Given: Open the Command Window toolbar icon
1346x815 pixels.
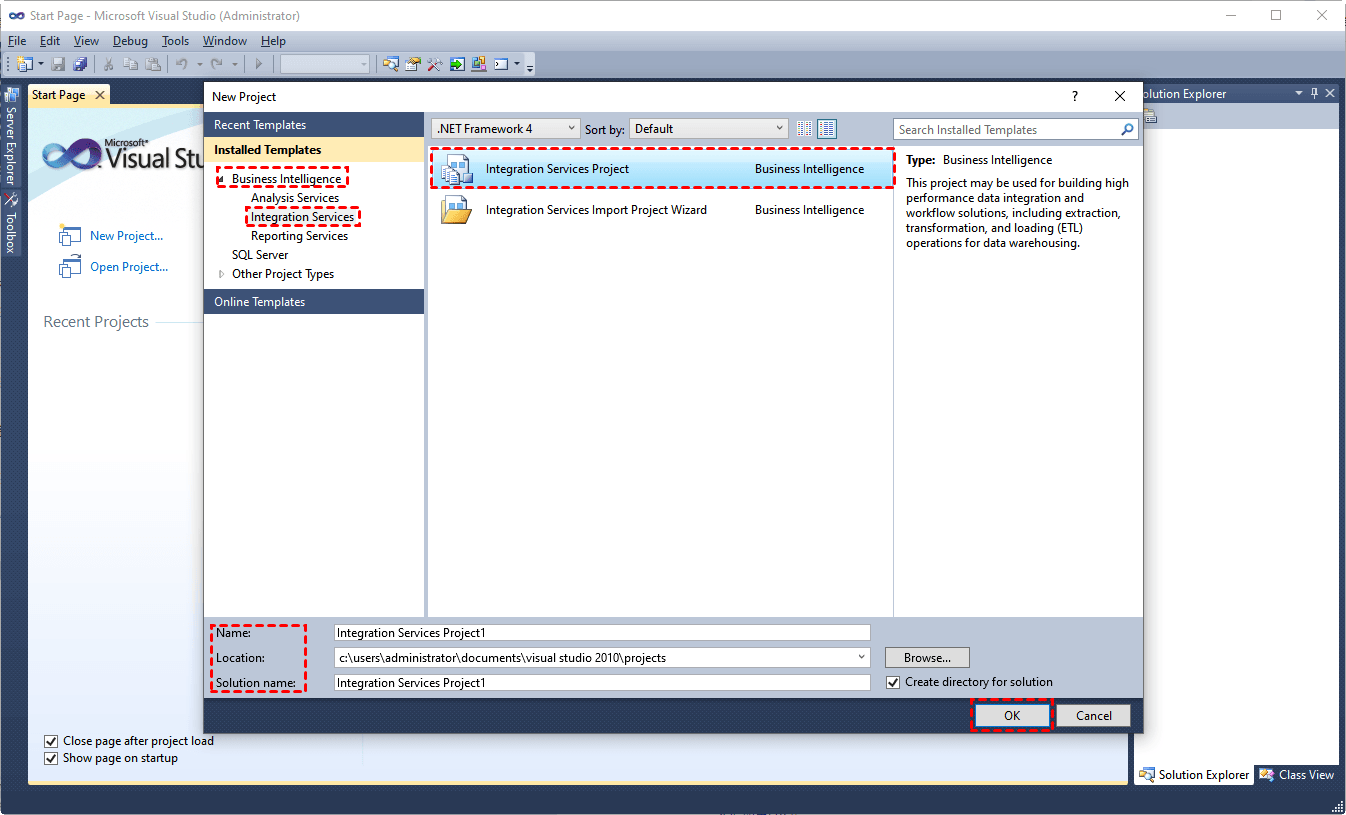Looking at the screenshot, I should [x=501, y=64].
